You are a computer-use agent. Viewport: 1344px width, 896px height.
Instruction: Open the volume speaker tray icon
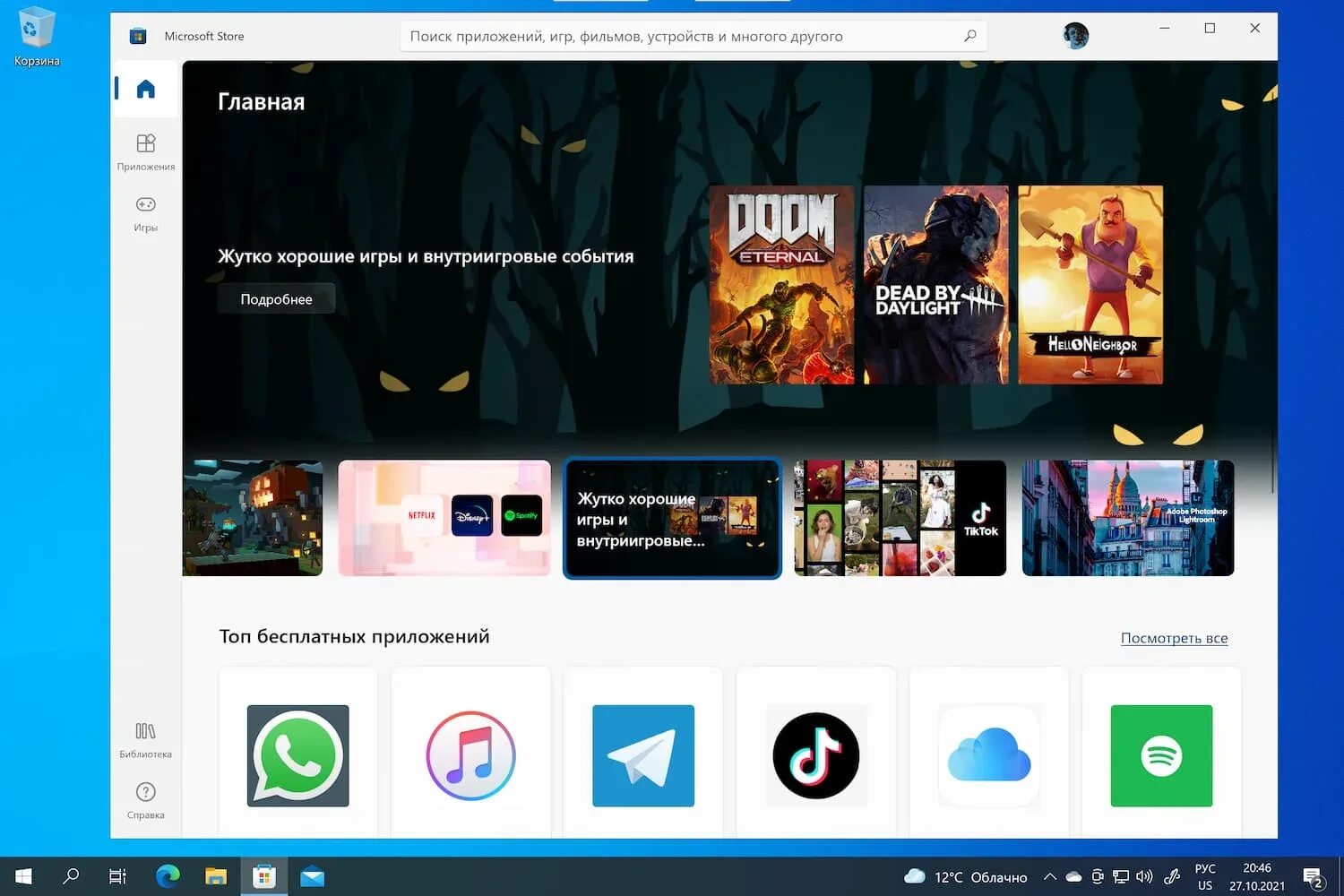click(1144, 876)
